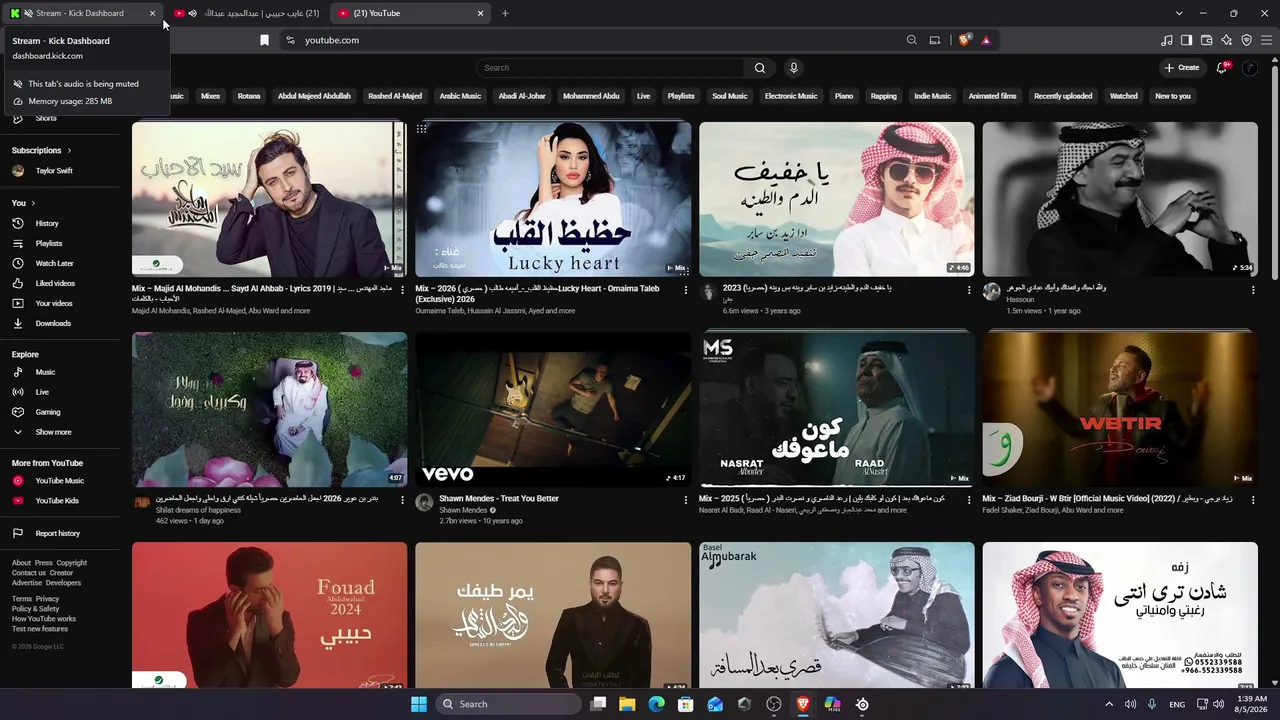Screen dimensions: 1280x720
Task: Open the How YouTube works link
Action: 44,619
